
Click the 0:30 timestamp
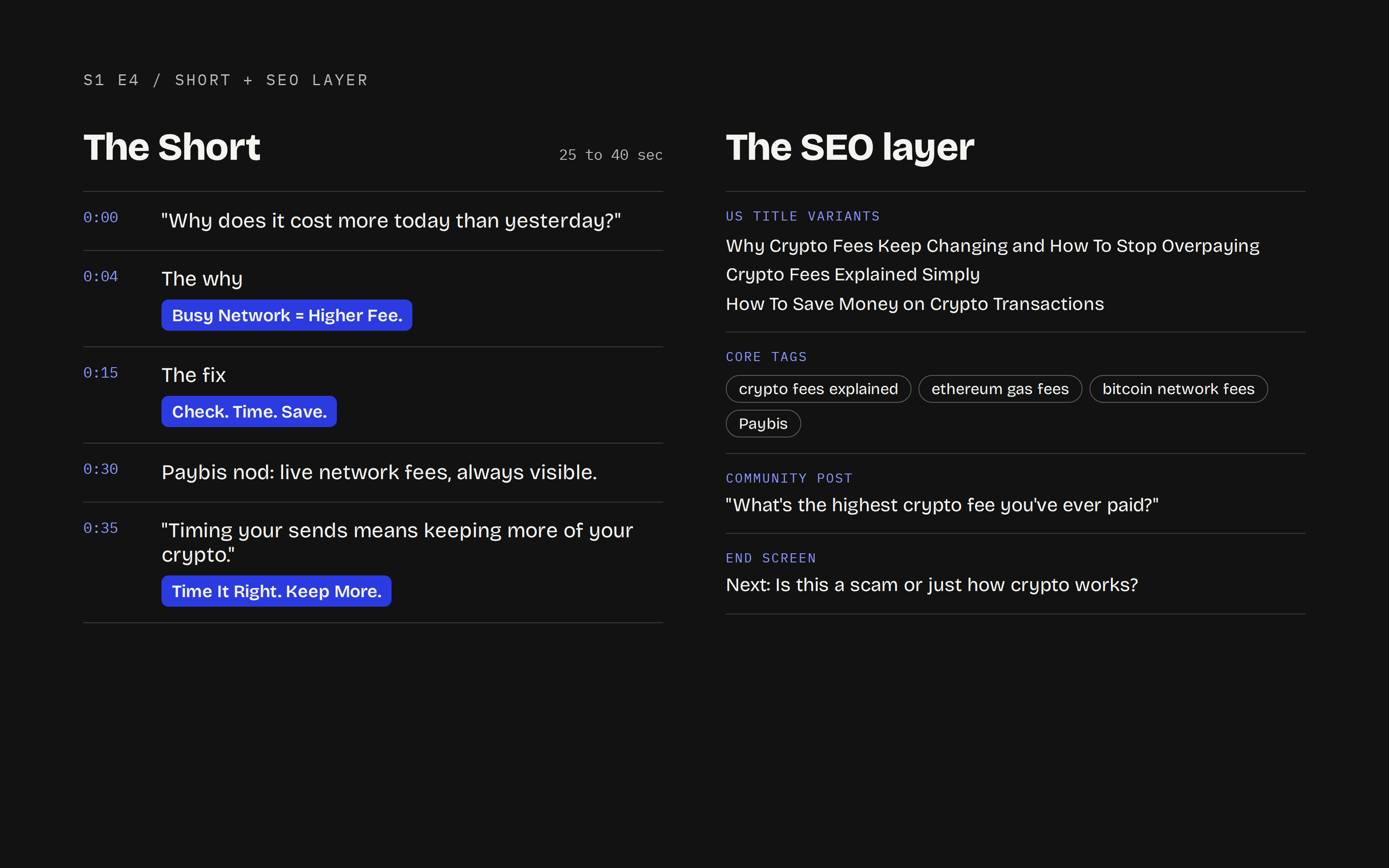[x=101, y=470]
